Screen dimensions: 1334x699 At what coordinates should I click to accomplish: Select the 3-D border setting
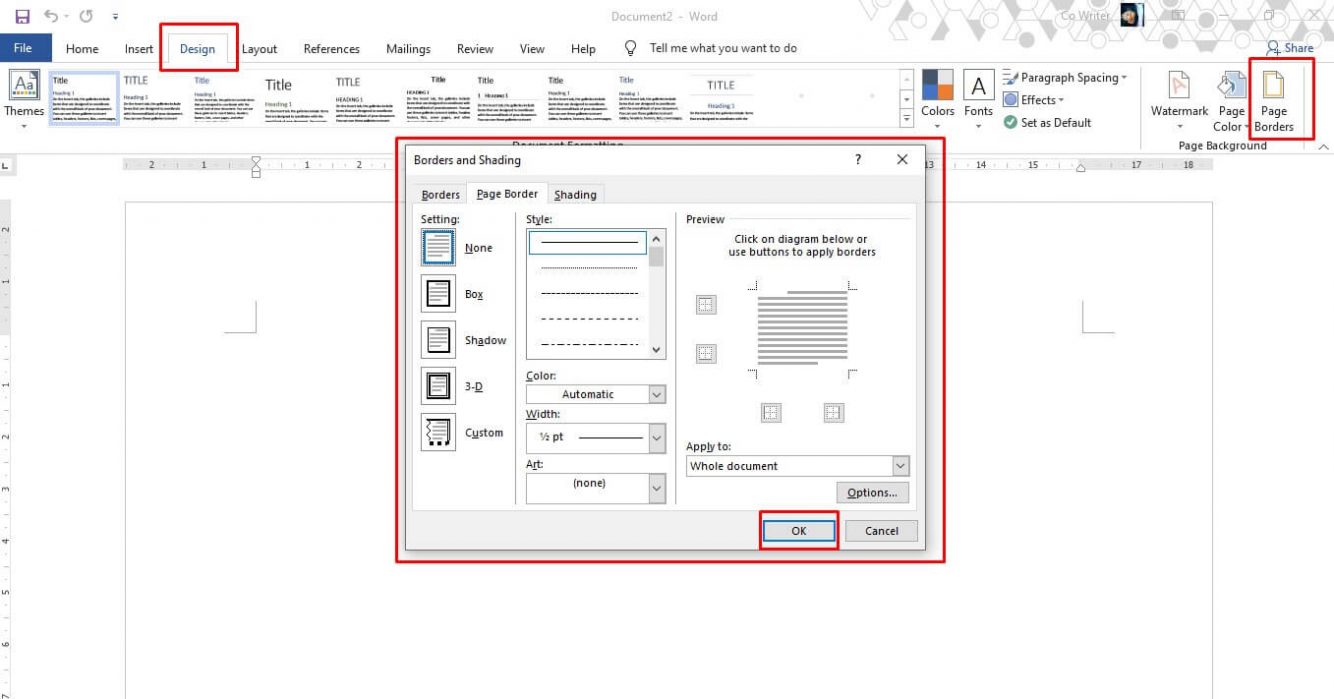438,386
